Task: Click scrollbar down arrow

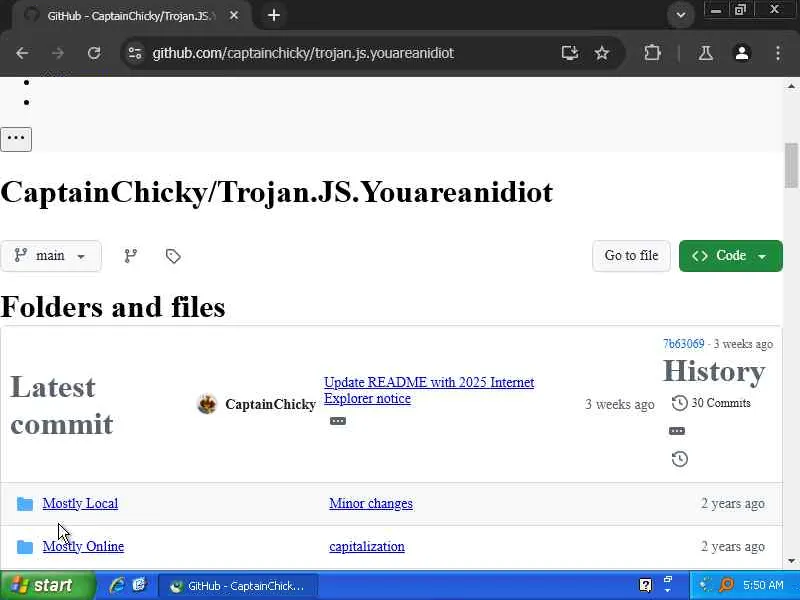Action: [791, 561]
